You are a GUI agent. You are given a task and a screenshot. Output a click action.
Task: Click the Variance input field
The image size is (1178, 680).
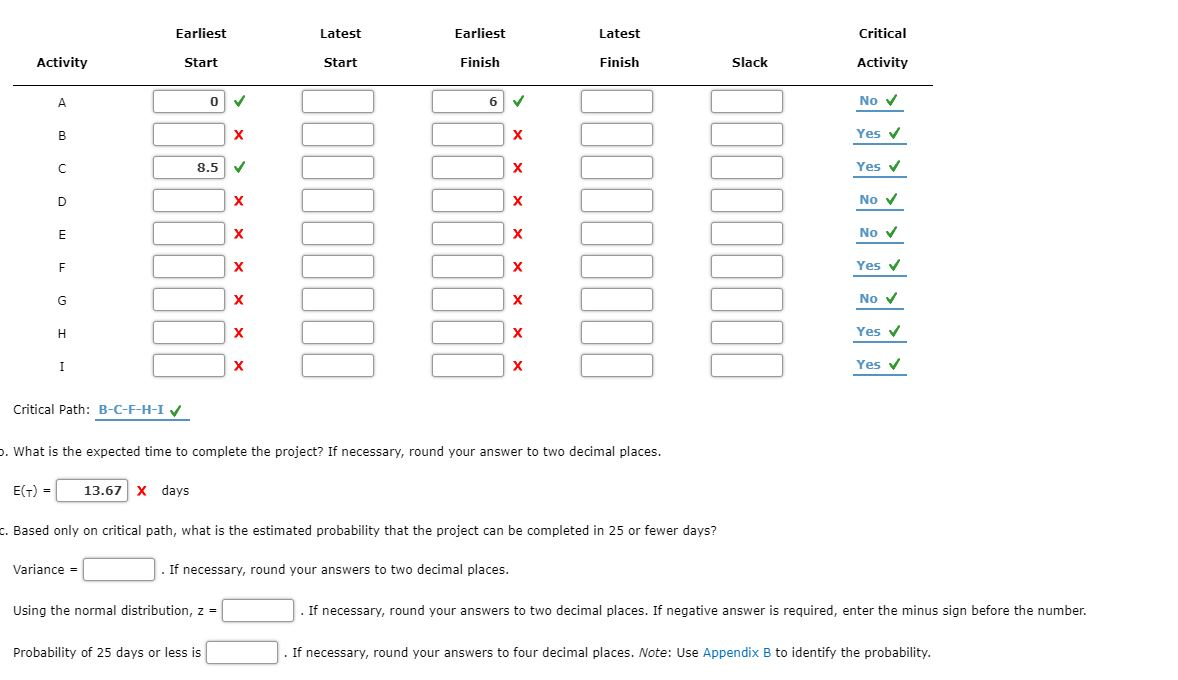coord(117,568)
